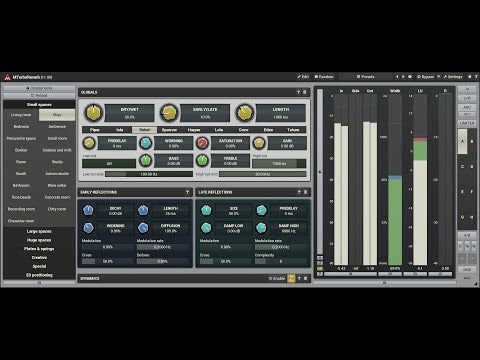
Task: Click the green TREBLE knob
Action: click(x=202, y=161)
